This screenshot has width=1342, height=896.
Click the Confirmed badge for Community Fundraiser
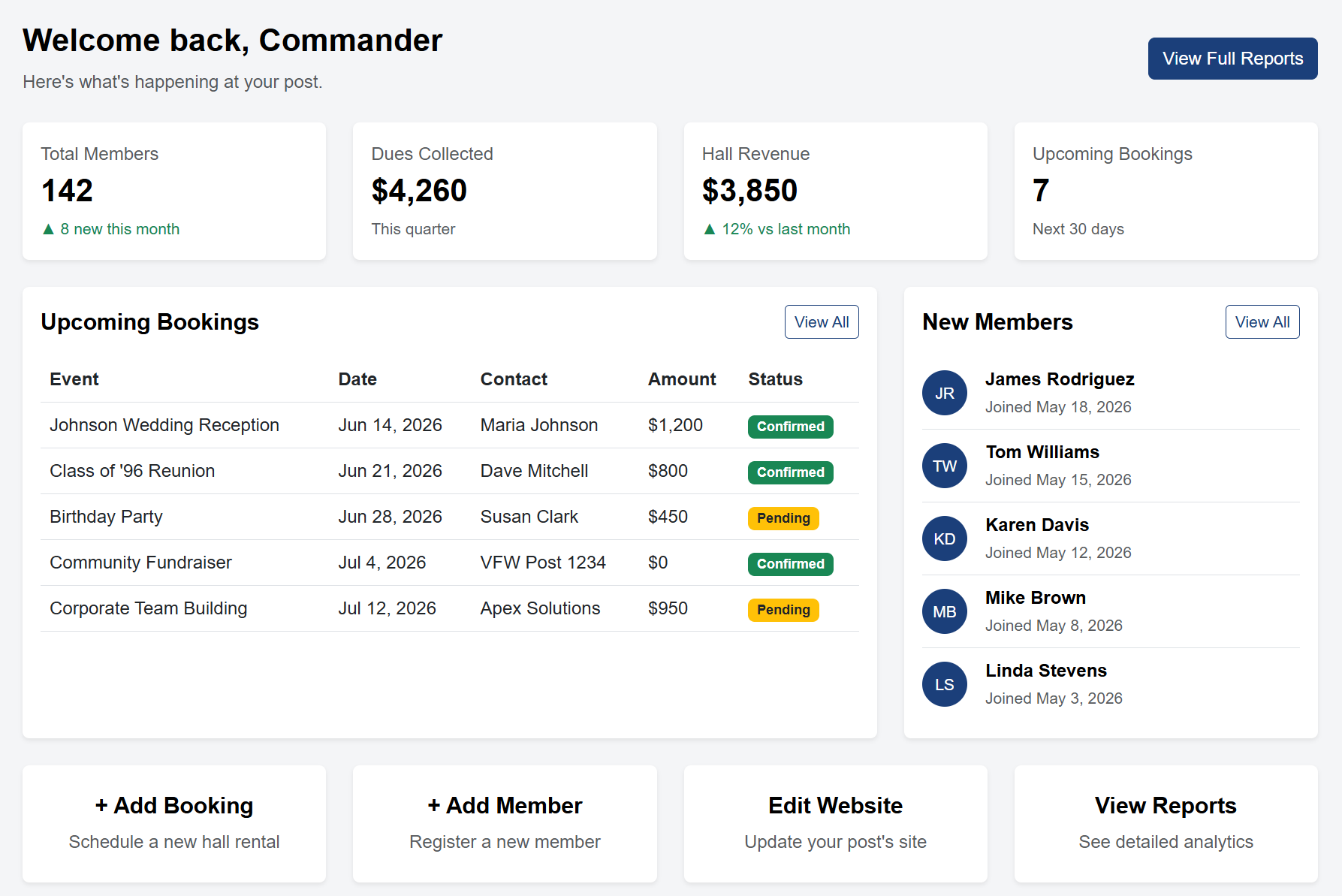click(x=790, y=564)
